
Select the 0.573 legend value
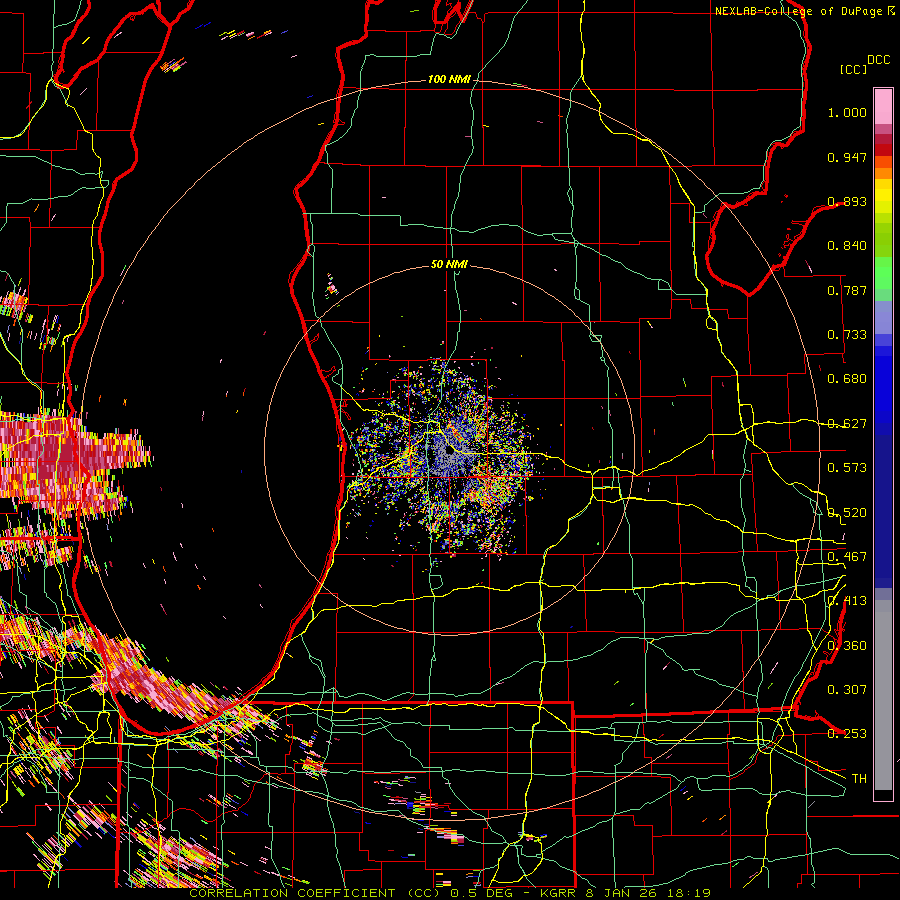pos(847,468)
